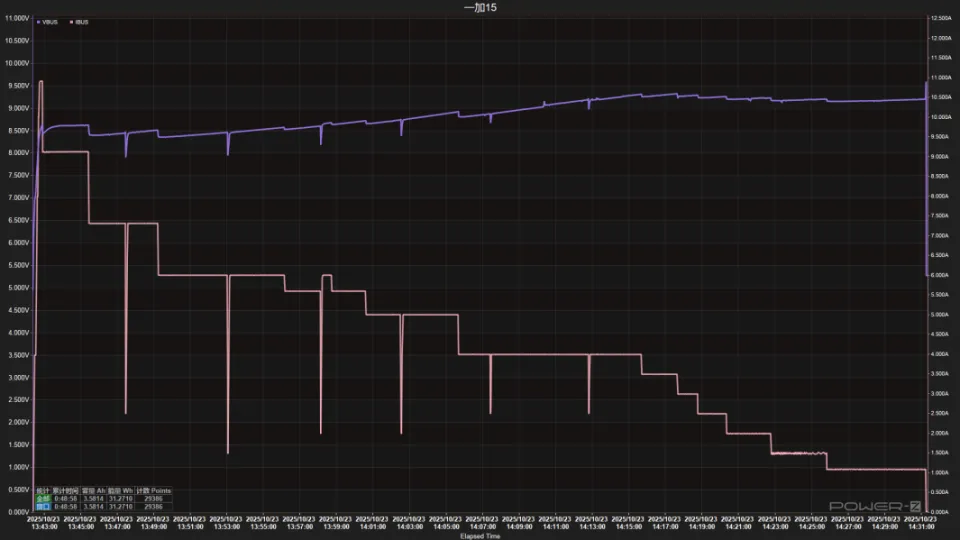Click the 累计时间 column header
Viewport: 960px width, 540px height.
(x=66, y=491)
